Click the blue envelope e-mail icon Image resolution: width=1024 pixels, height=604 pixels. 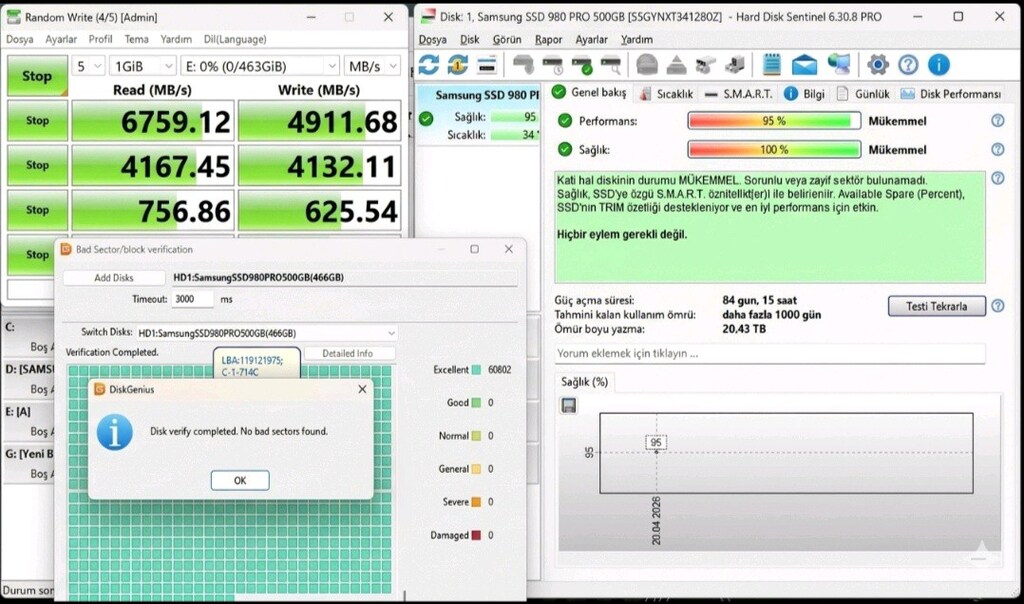click(x=804, y=65)
